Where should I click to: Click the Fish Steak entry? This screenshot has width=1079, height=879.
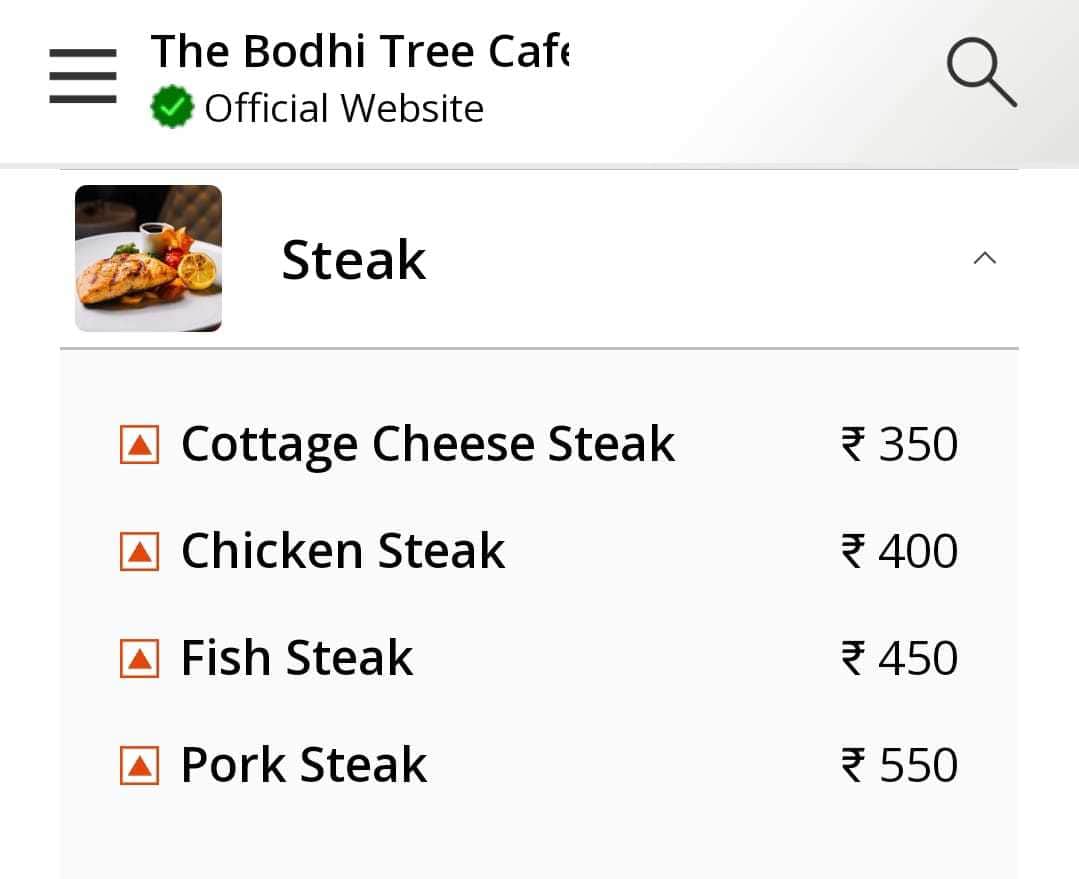(x=296, y=657)
